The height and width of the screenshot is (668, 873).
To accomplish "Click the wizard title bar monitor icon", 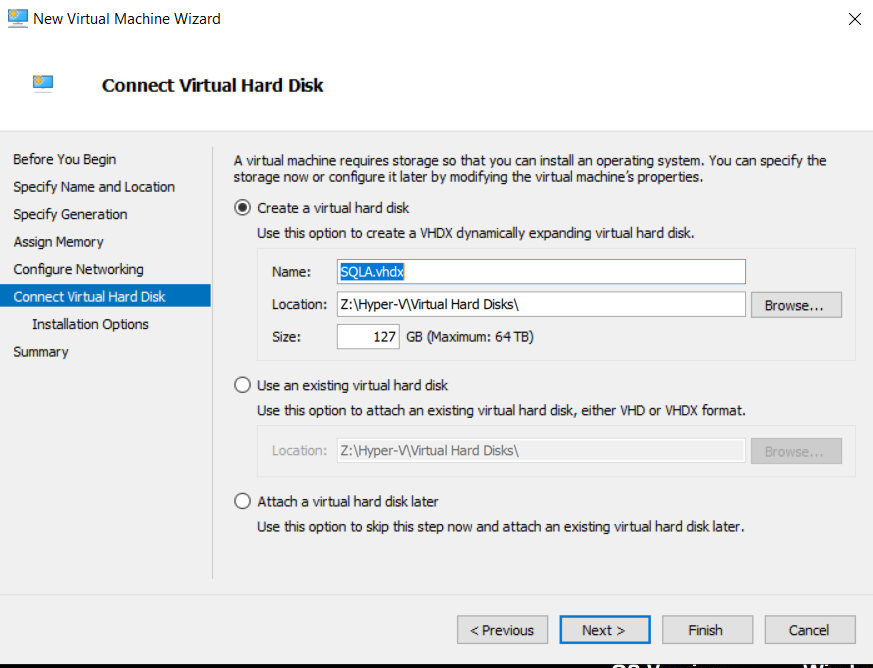I will tap(17, 18).
